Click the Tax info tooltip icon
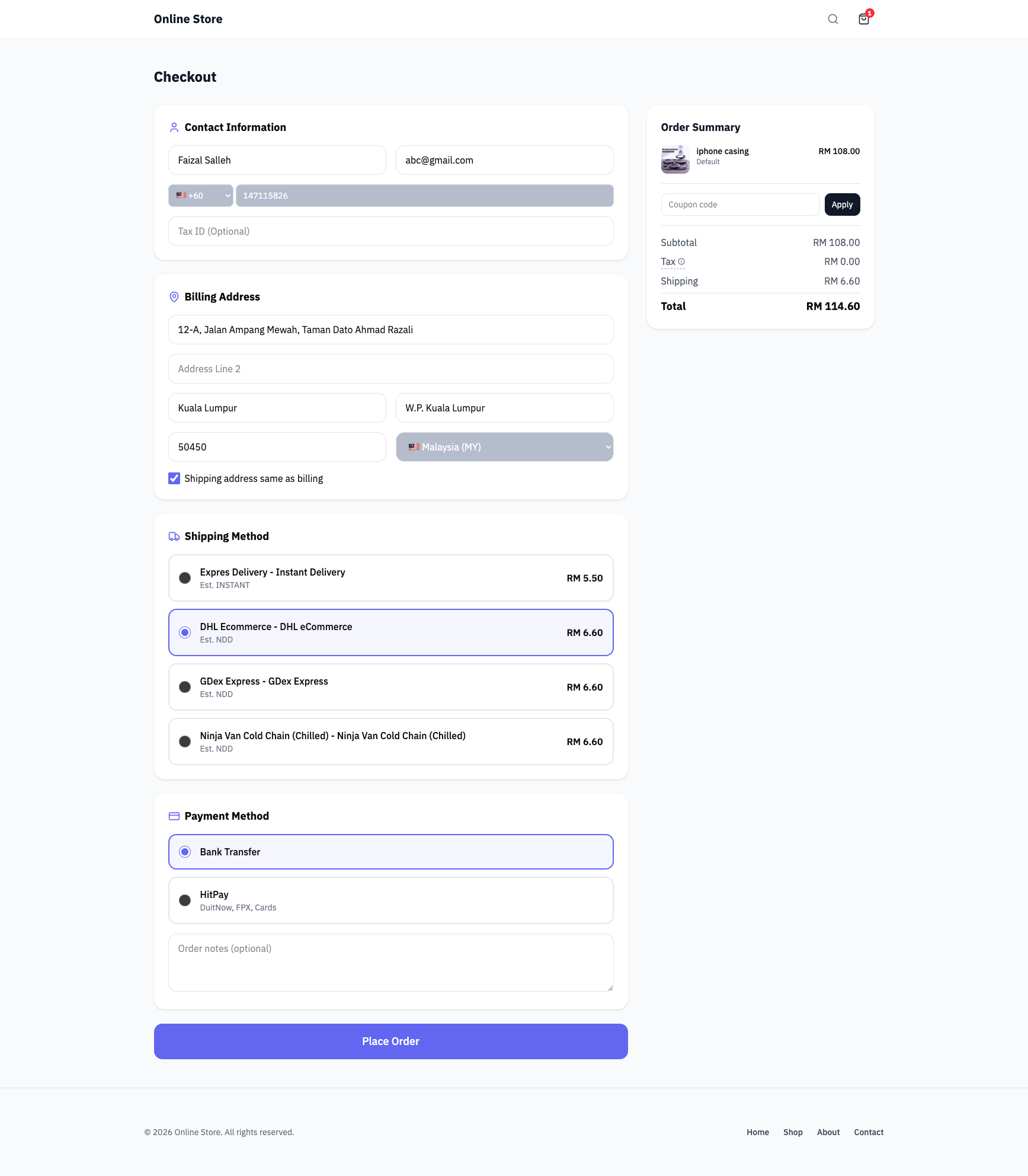The width and height of the screenshot is (1028, 1176). click(x=682, y=261)
